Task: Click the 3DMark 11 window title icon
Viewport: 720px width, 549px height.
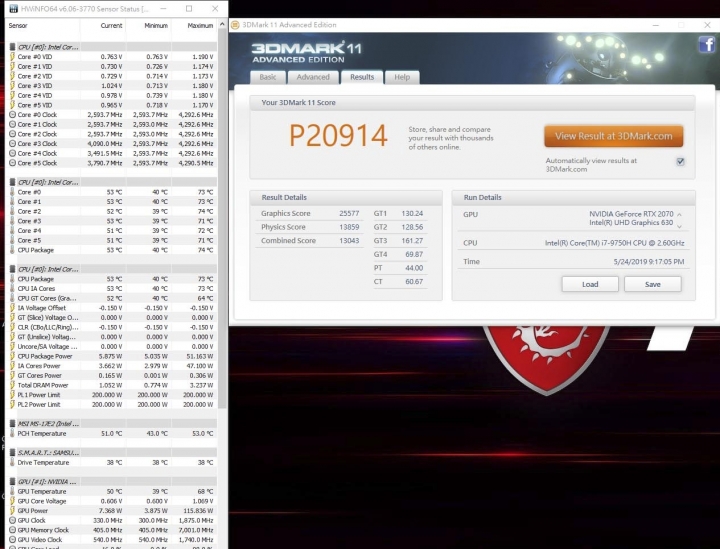Action: 236,25
